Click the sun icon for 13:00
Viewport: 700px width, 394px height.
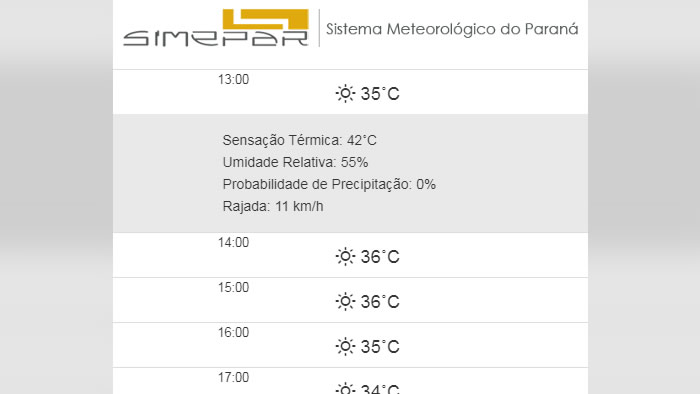tap(345, 94)
